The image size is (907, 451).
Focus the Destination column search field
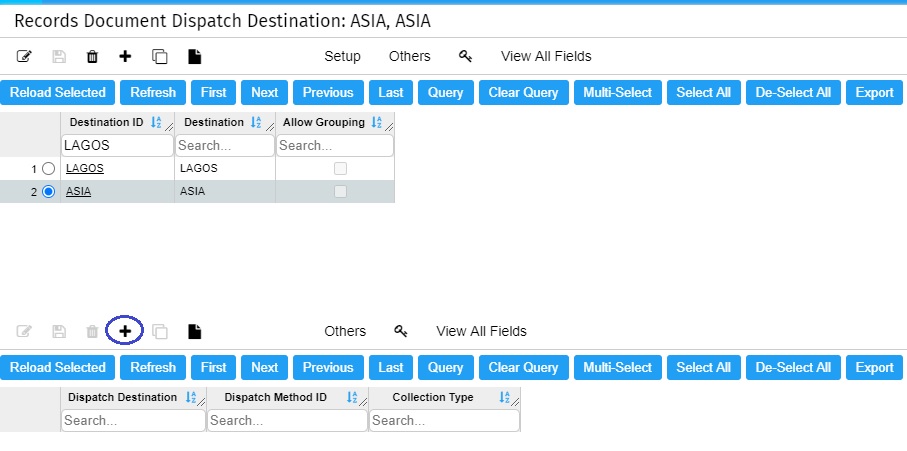point(225,146)
